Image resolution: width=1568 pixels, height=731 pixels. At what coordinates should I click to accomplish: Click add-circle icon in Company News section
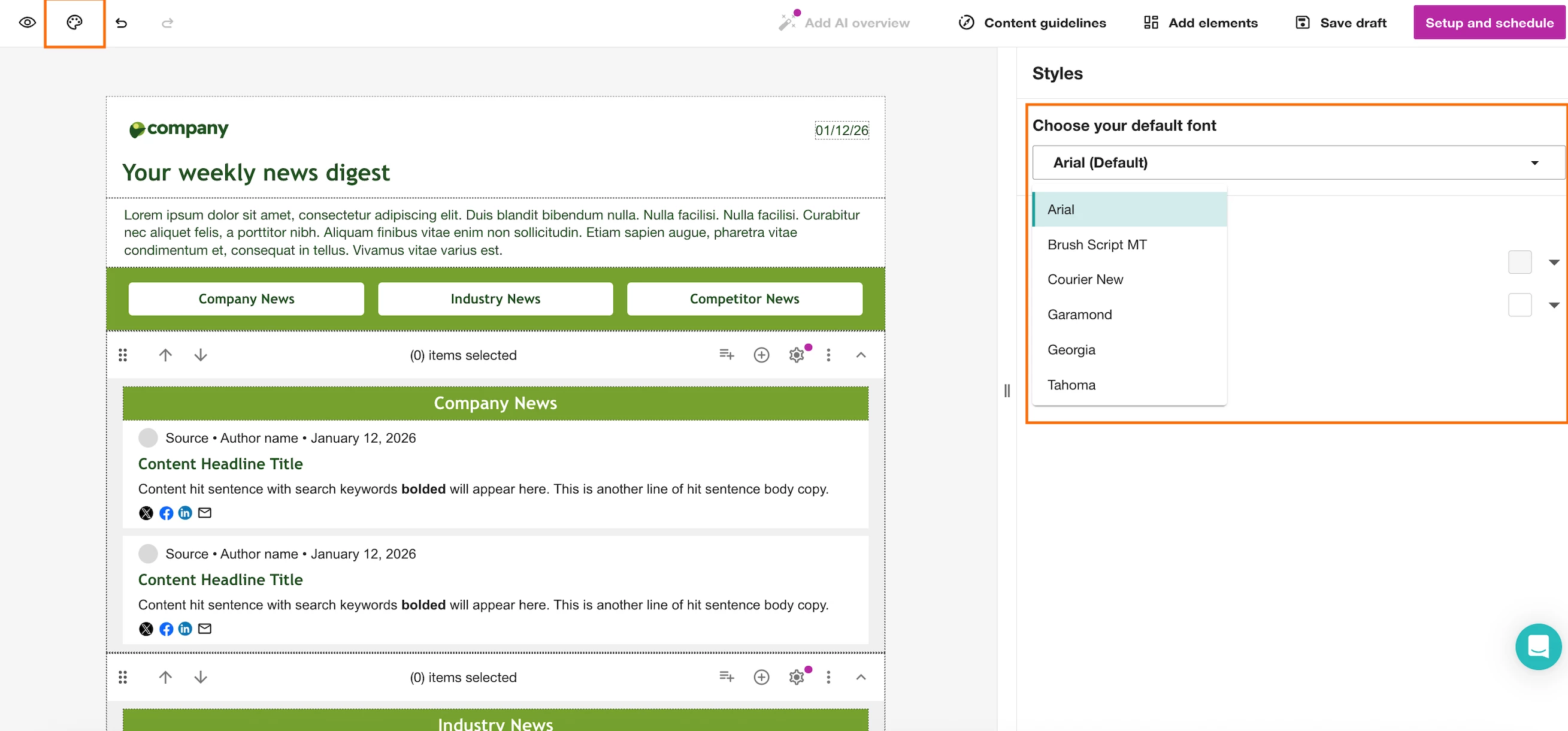761,355
